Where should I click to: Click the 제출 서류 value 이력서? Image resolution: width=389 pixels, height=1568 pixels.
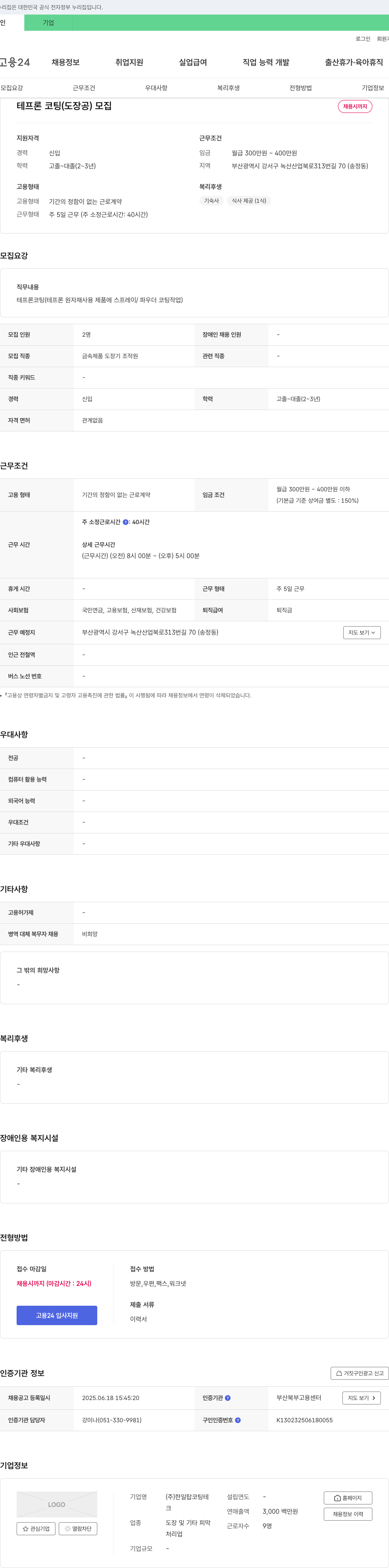click(x=139, y=1319)
